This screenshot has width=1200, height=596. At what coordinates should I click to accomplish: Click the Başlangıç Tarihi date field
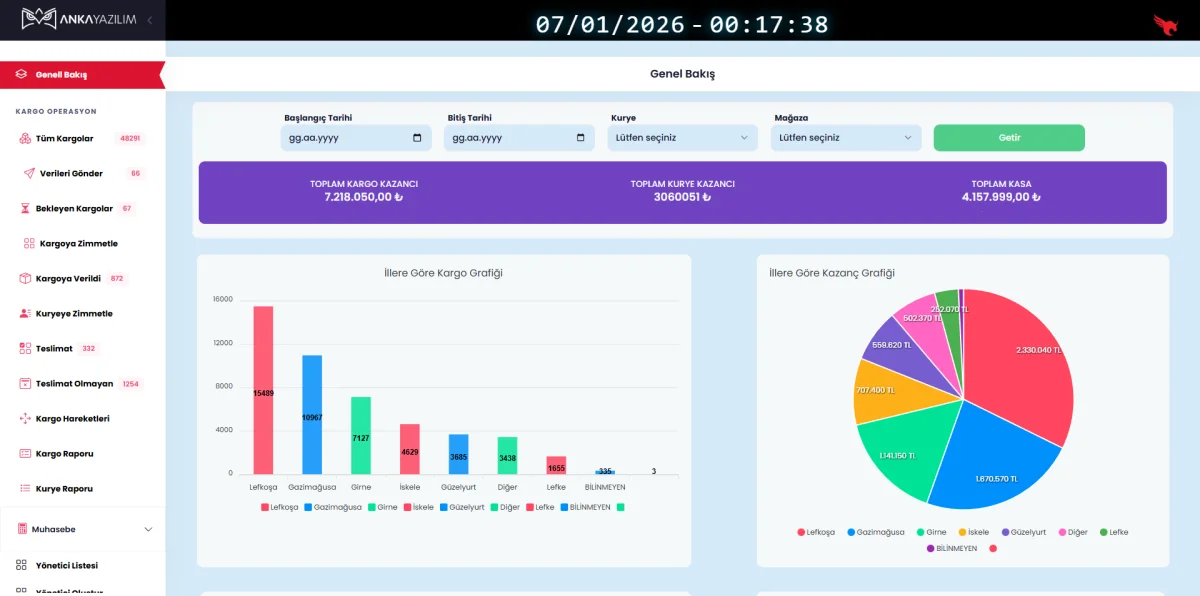point(356,138)
